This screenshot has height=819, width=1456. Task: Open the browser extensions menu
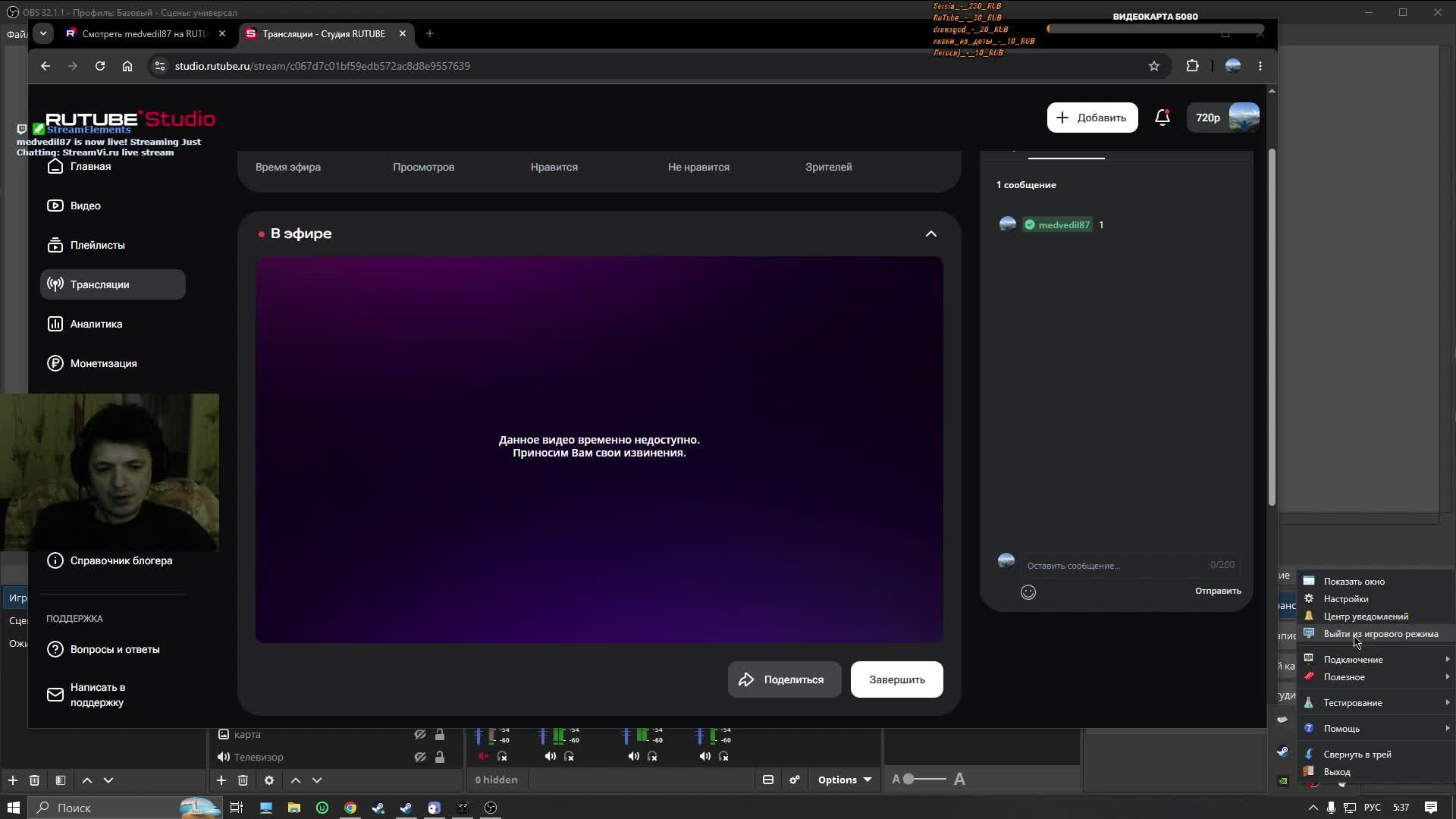(1192, 66)
